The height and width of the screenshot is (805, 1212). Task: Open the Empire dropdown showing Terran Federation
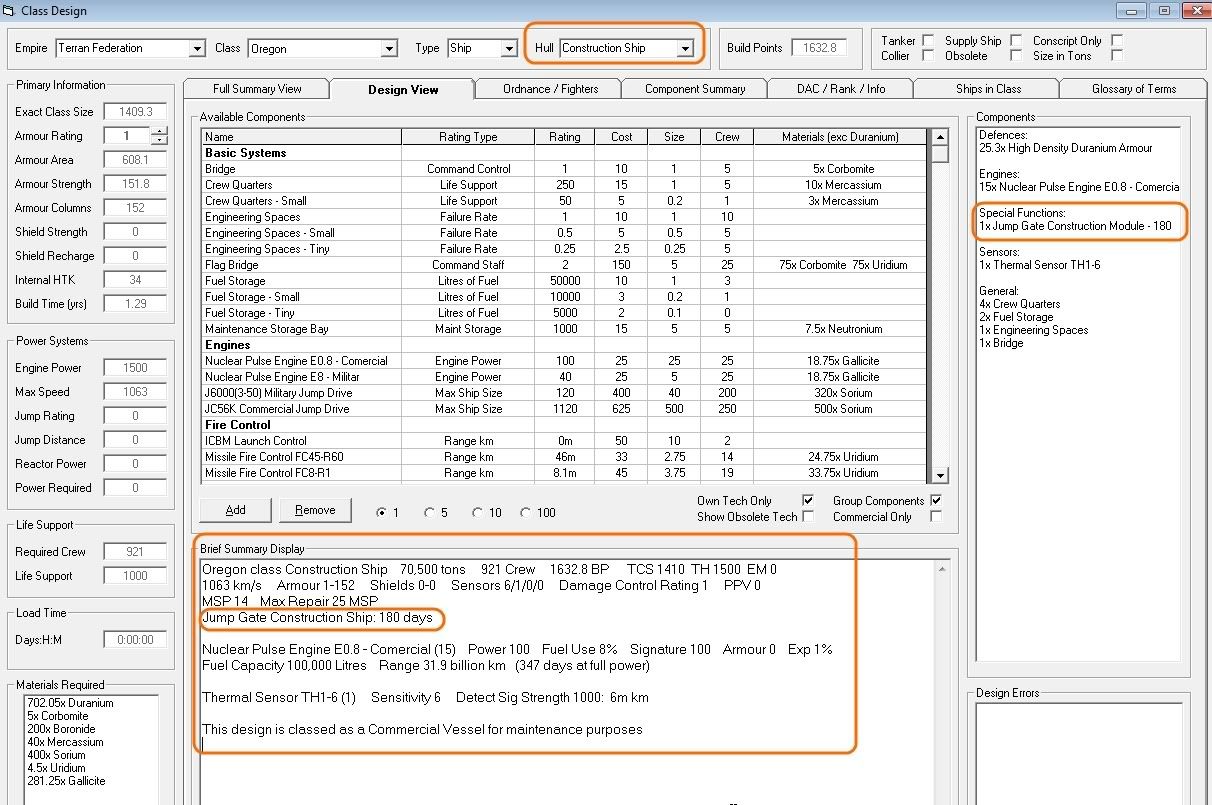tap(197, 48)
